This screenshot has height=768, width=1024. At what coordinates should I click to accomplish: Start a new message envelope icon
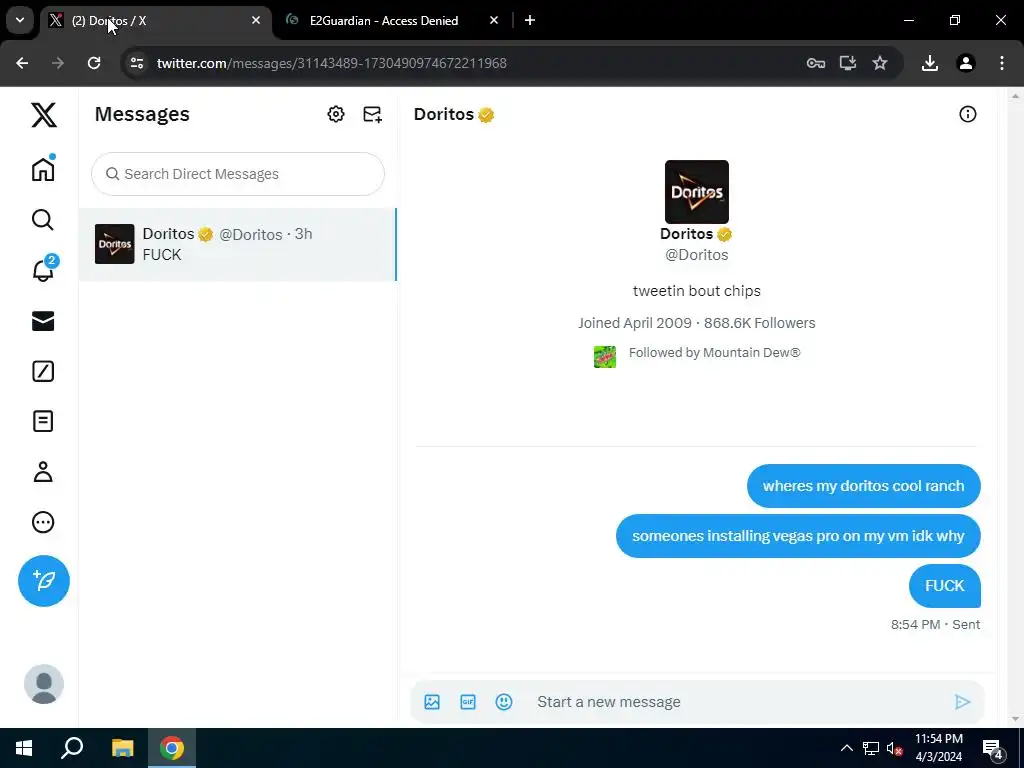click(x=372, y=114)
